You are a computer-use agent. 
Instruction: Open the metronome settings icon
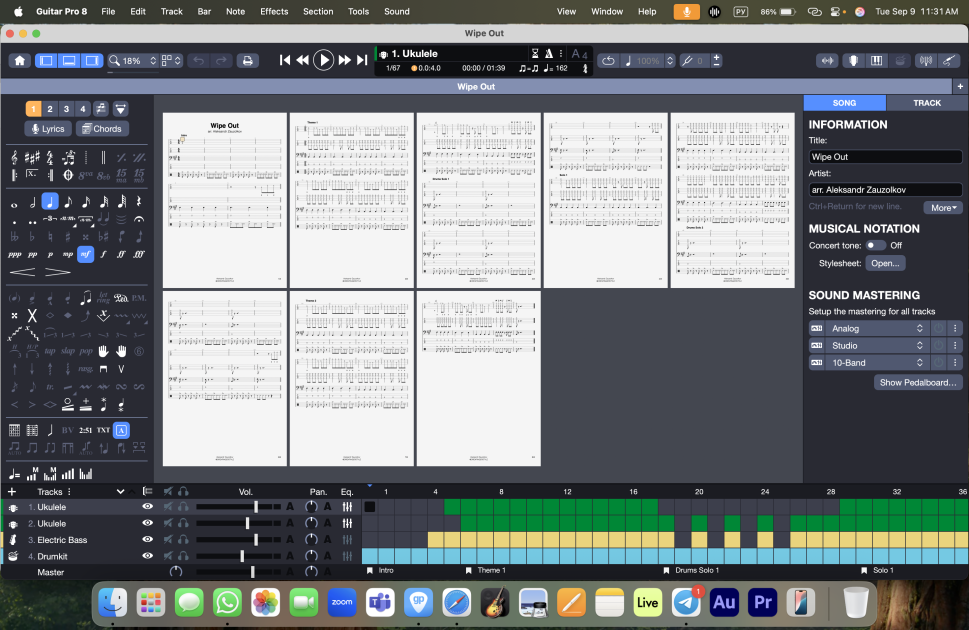tap(549, 54)
